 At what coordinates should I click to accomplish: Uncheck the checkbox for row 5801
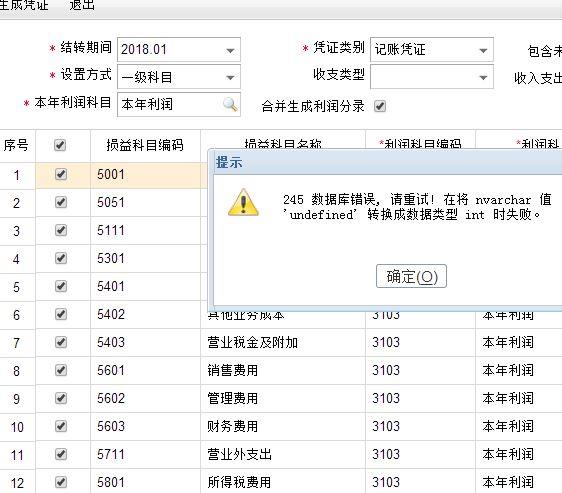tap(61, 482)
